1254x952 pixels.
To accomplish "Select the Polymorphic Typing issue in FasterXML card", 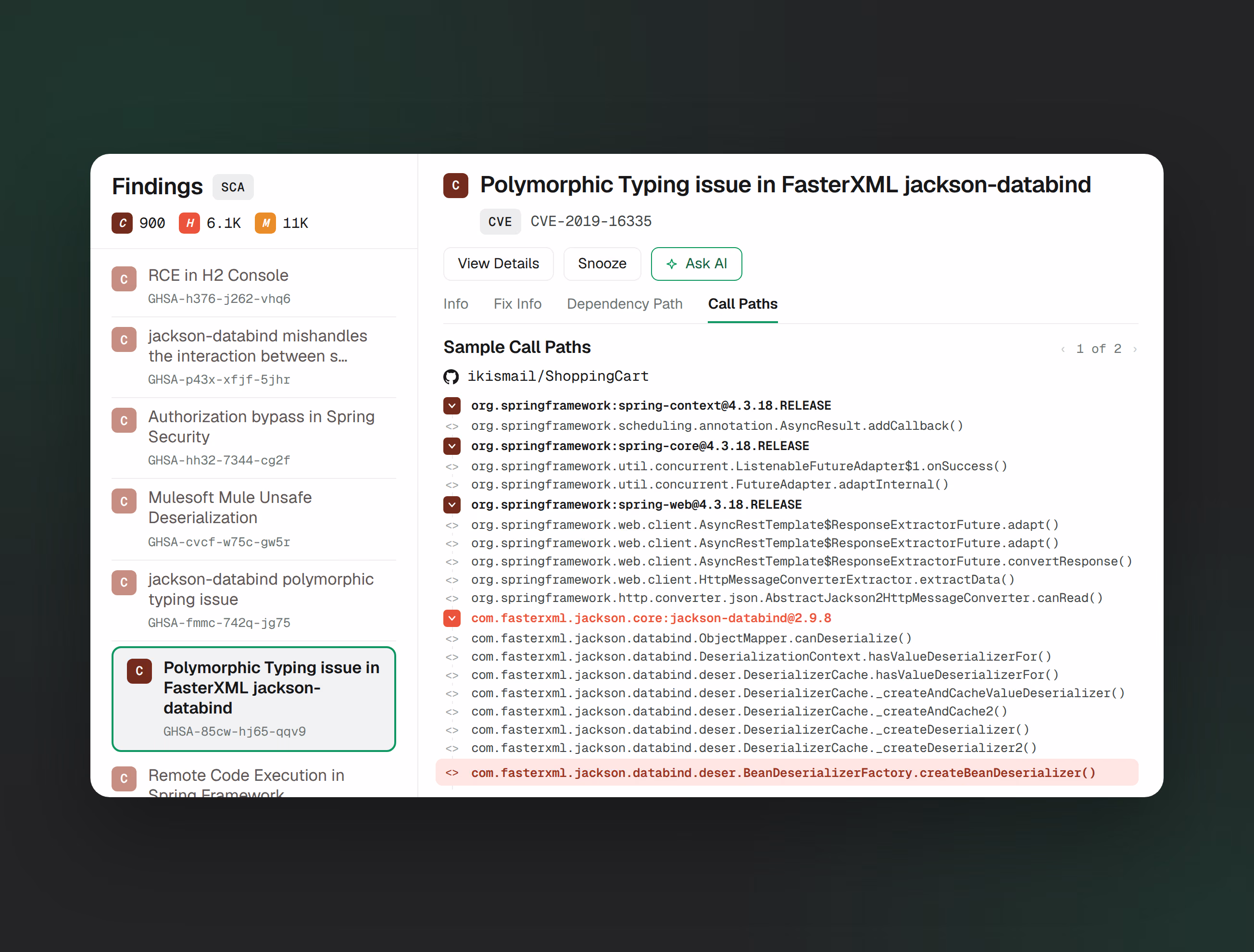I will [x=253, y=699].
